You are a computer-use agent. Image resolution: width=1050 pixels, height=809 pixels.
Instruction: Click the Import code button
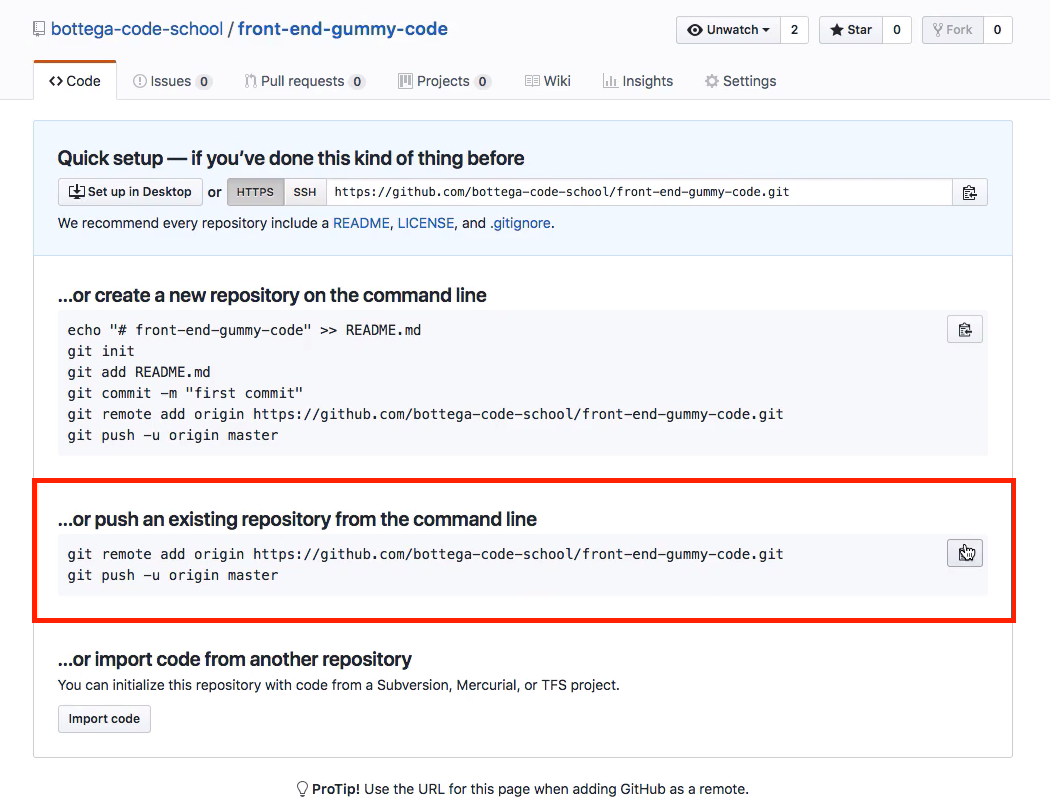coord(104,719)
